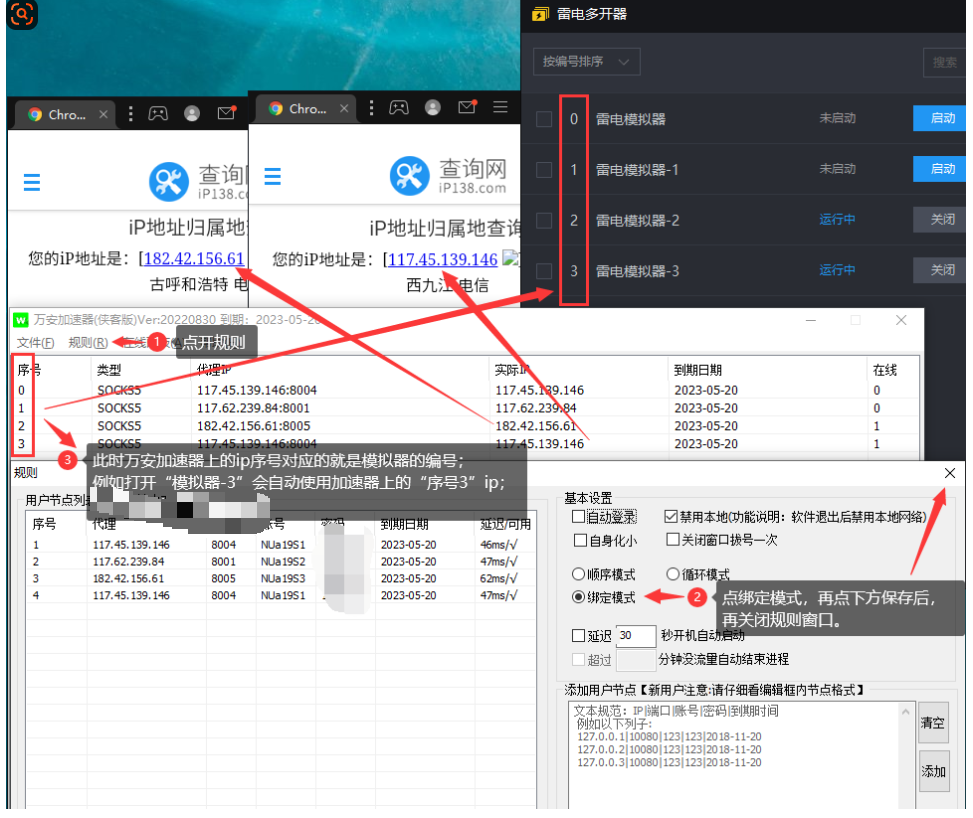This screenshot has width=973, height=818.
Task: Click the 雷电多开器 title icon
Action: (540, 14)
